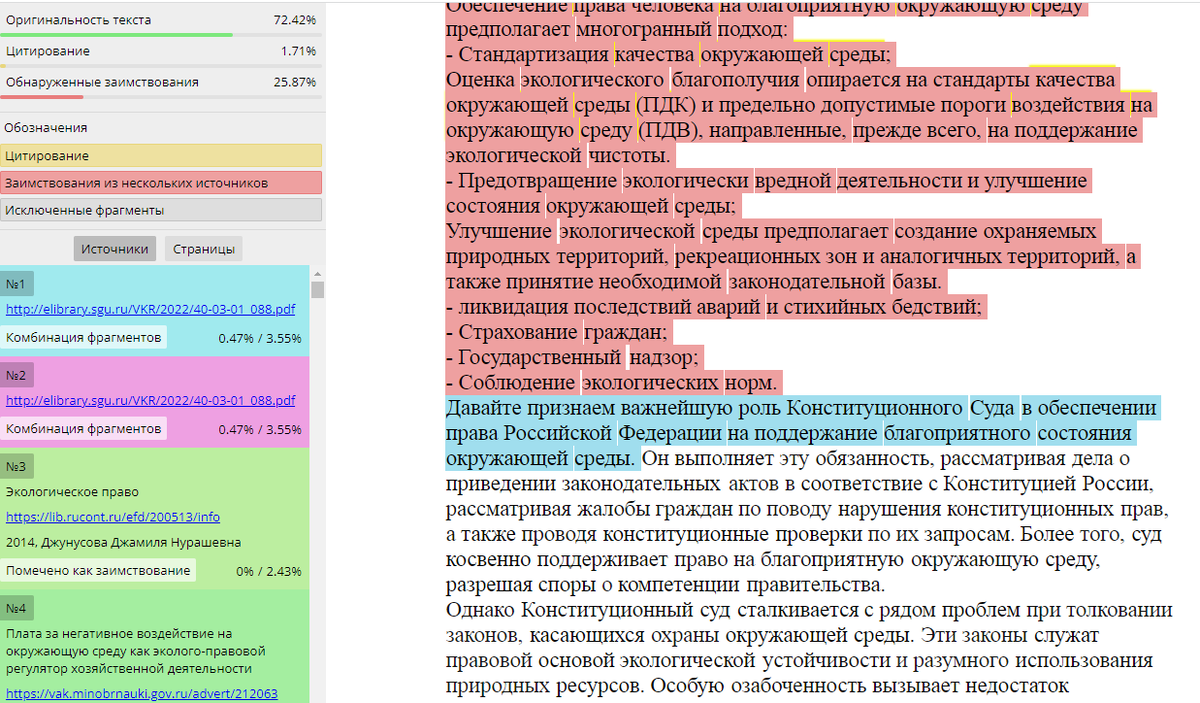This screenshot has width=1200, height=703.
Task: Click the Обозначения heading
Action: [x=46, y=128]
